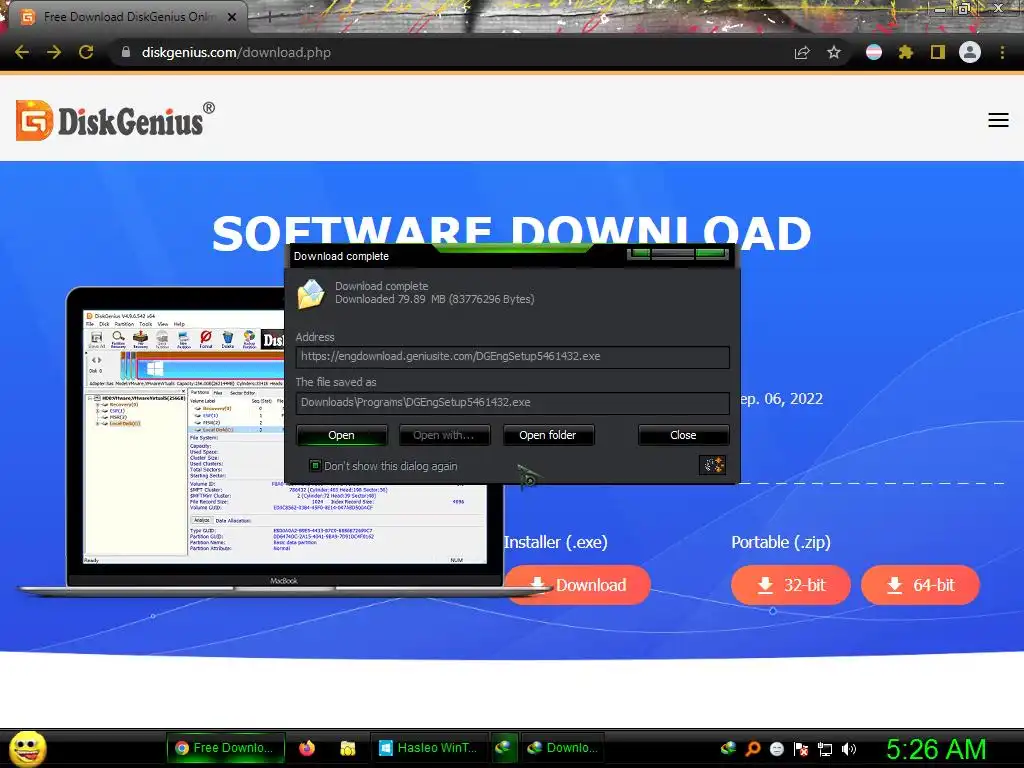Click the site lock icon in address bar
This screenshot has height=768, width=1024.
[x=126, y=52]
